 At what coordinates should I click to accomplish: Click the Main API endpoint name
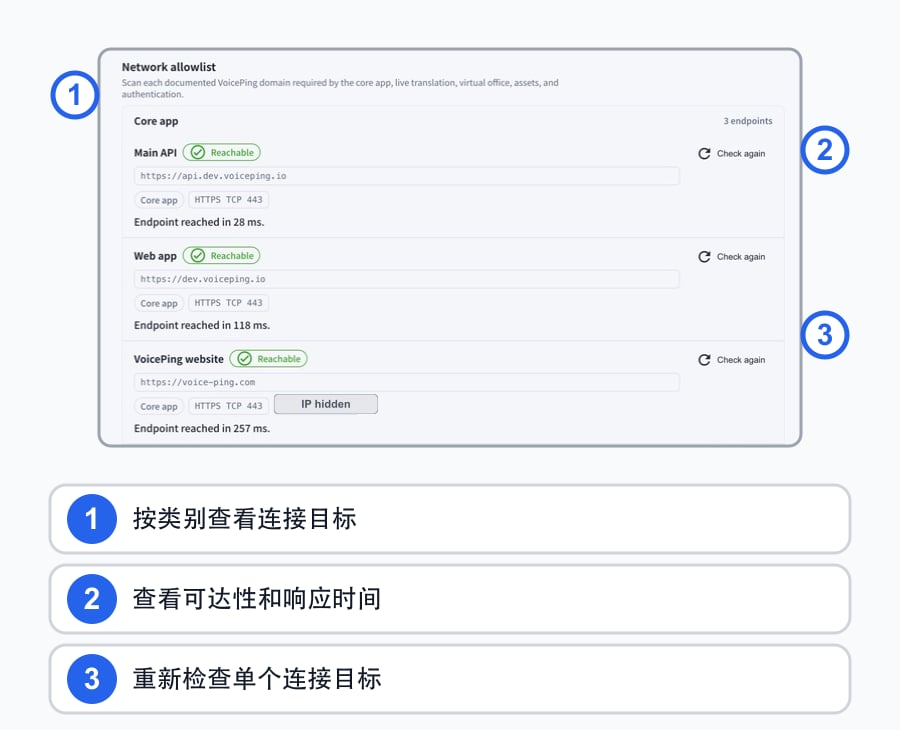pyautogui.click(x=156, y=153)
